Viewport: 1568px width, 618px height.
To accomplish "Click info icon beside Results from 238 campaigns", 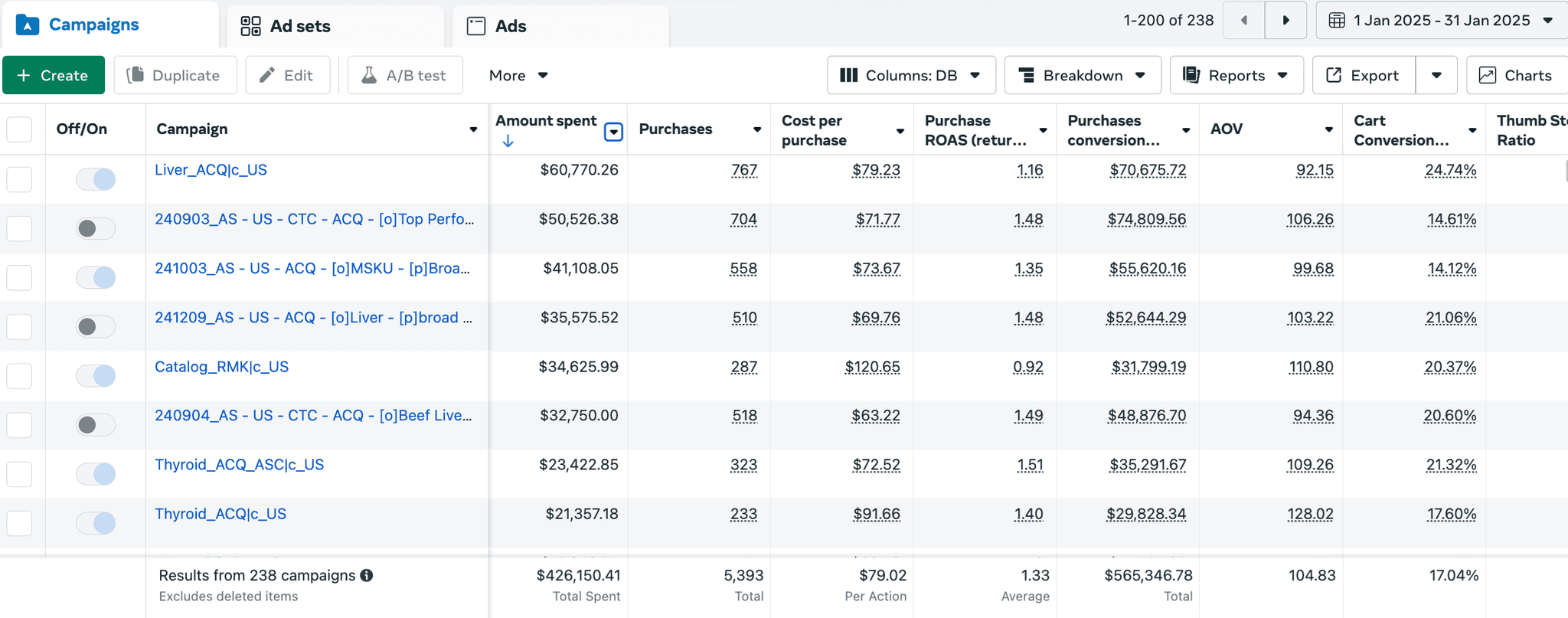I will (367, 575).
